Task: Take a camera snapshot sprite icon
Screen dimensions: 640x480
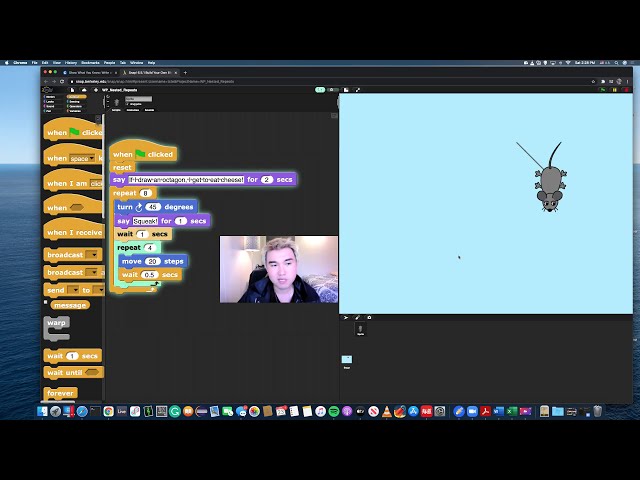Action: pyautogui.click(x=369, y=318)
